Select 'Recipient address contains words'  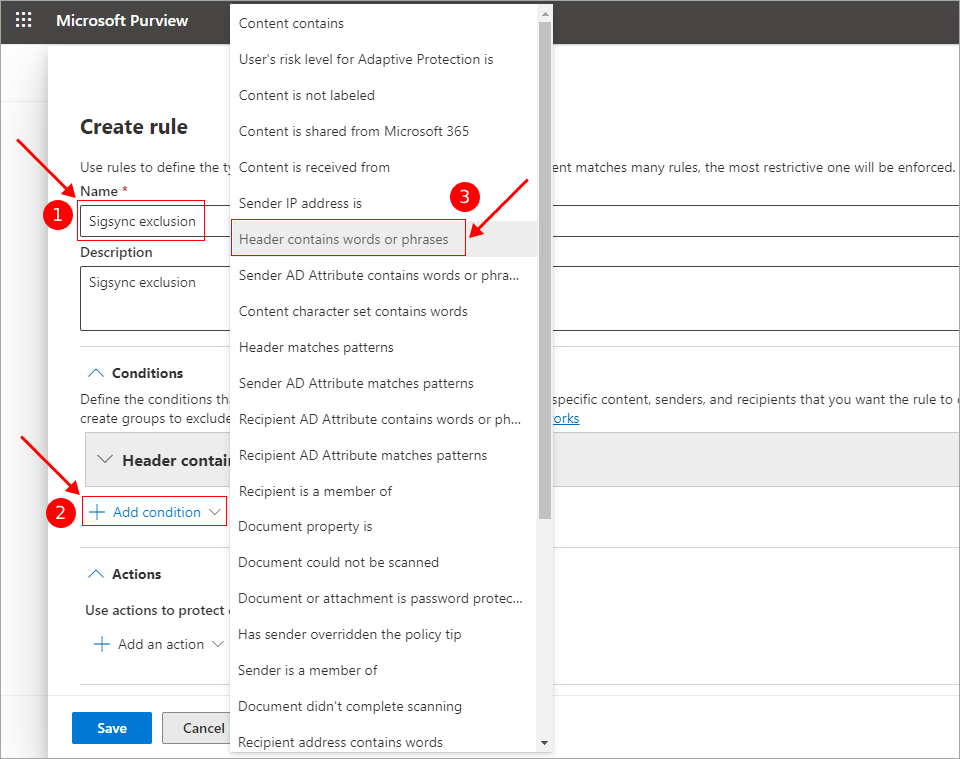(384, 742)
